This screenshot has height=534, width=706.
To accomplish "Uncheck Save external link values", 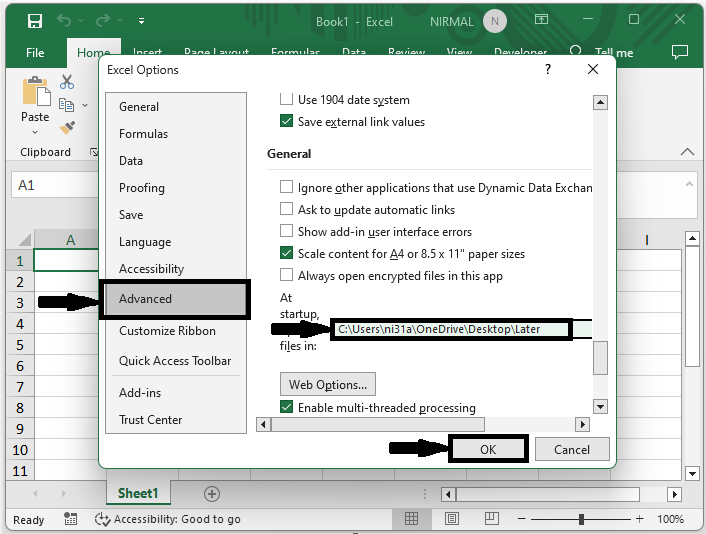I will pos(287,122).
